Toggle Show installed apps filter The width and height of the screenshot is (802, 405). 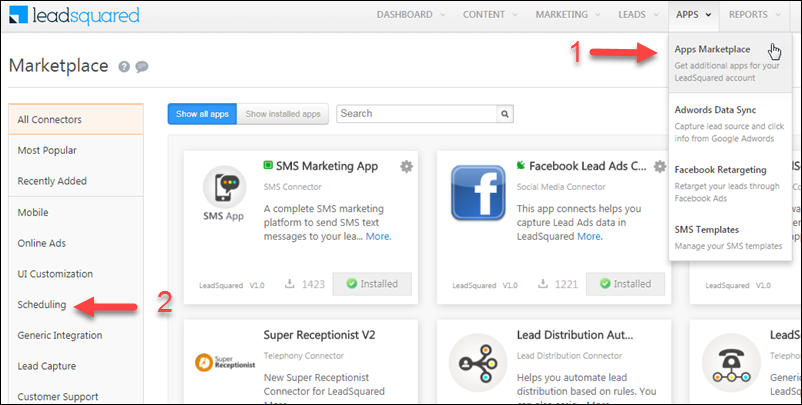(283, 114)
